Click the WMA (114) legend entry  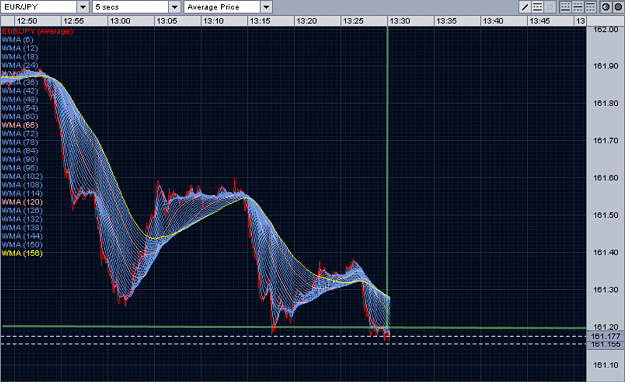click(22, 193)
